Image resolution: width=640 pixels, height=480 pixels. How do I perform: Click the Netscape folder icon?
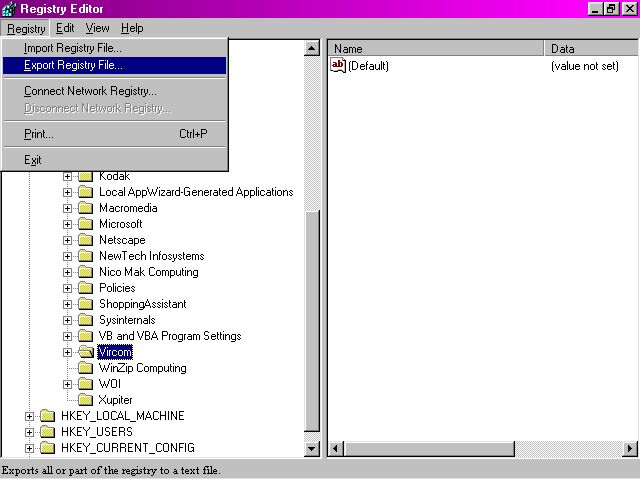coord(85,240)
